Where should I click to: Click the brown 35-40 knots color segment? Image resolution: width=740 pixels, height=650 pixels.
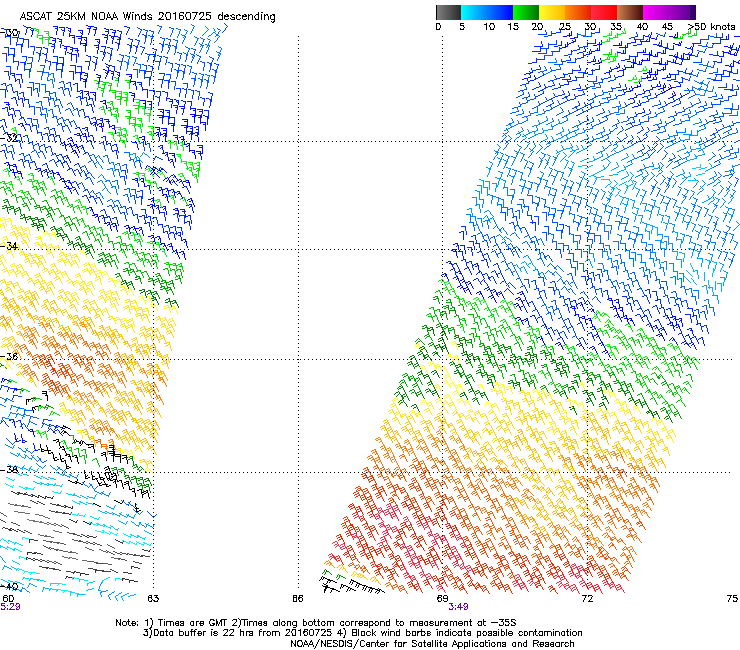(x=630, y=12)
